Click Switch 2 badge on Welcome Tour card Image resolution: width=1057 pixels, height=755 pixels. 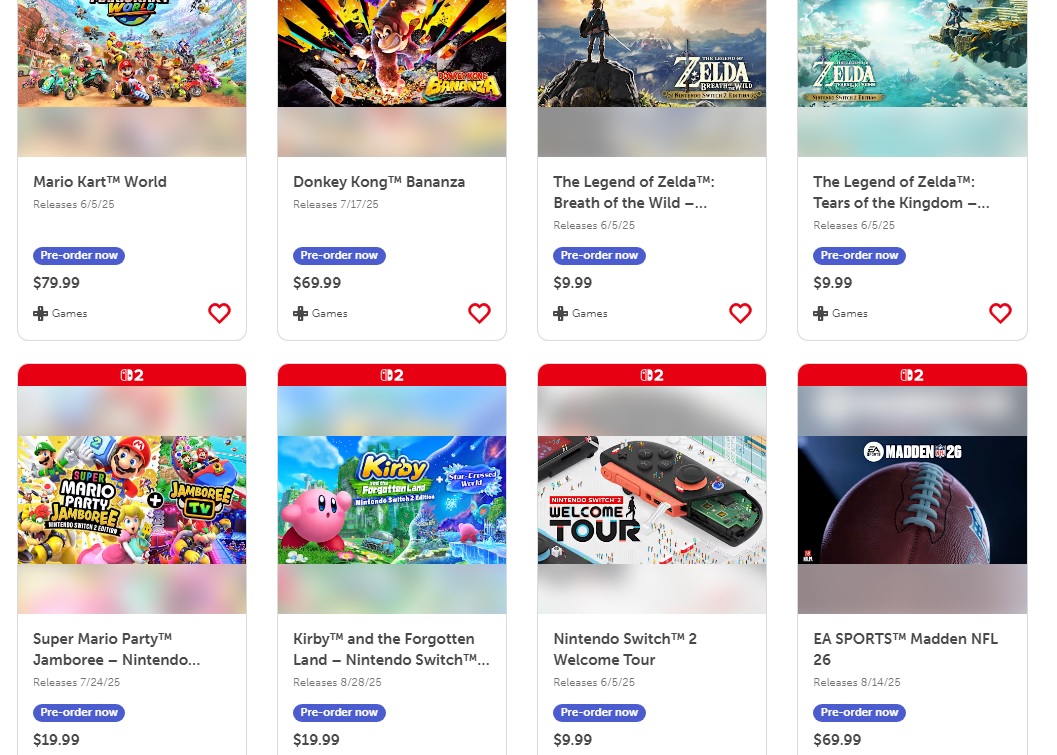652,375
